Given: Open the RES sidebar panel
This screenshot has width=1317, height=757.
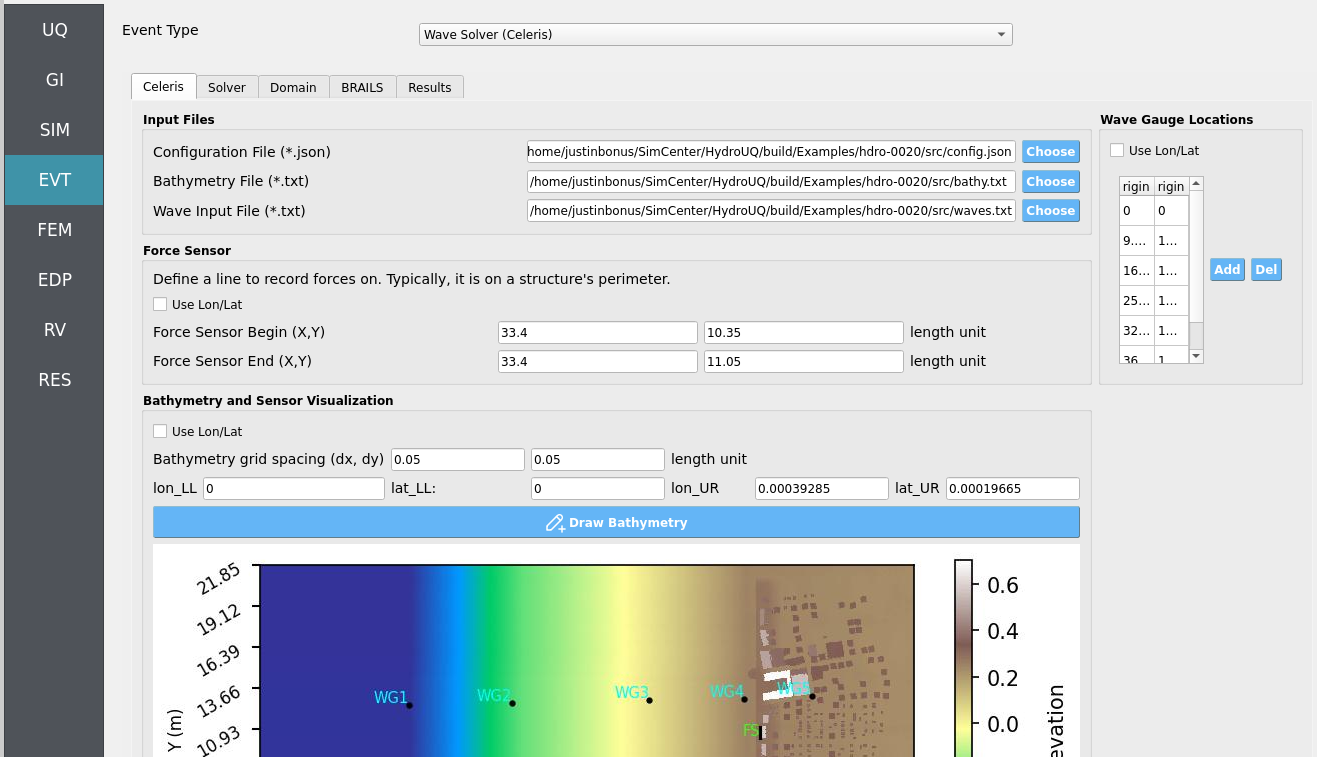Looking at the screenshot, I should click(x=54, y=380).
